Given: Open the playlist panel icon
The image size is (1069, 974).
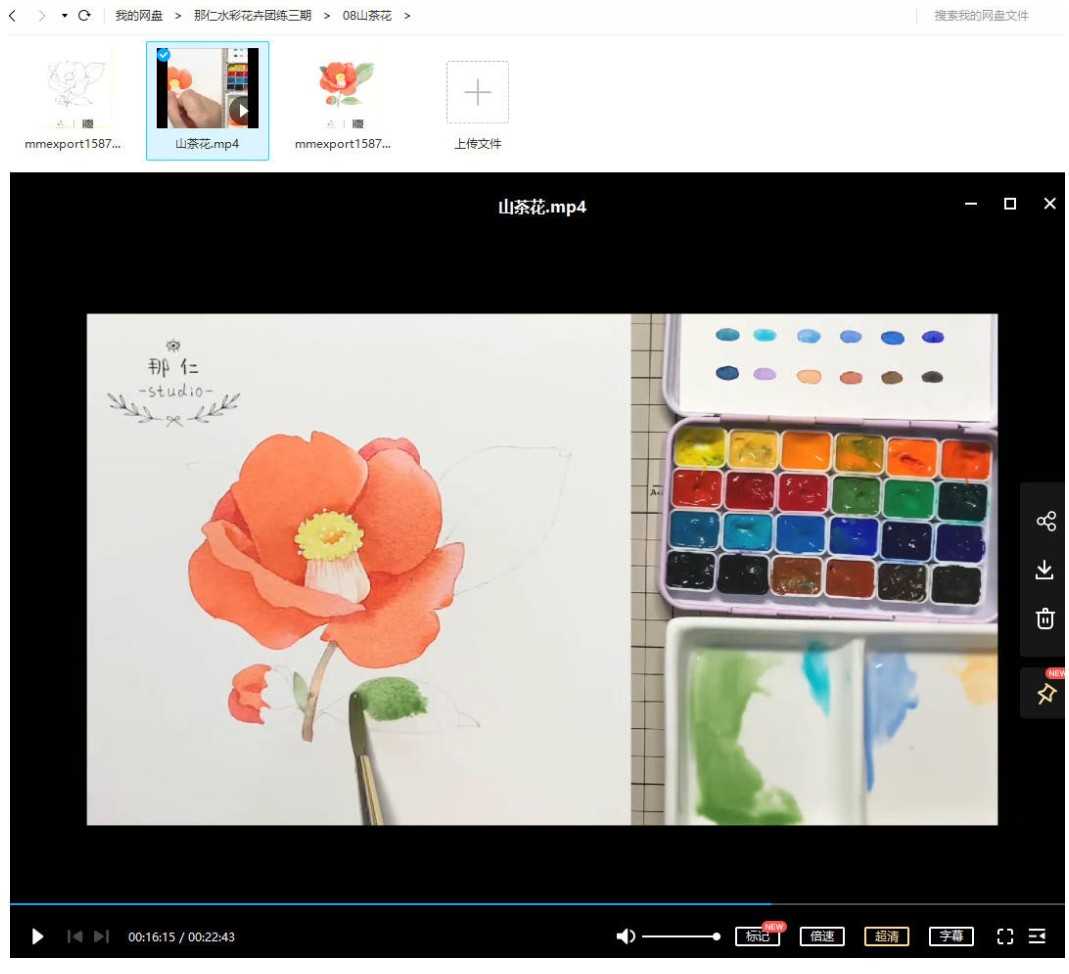Looking at the screenshot, I should tap(1037, 937).
